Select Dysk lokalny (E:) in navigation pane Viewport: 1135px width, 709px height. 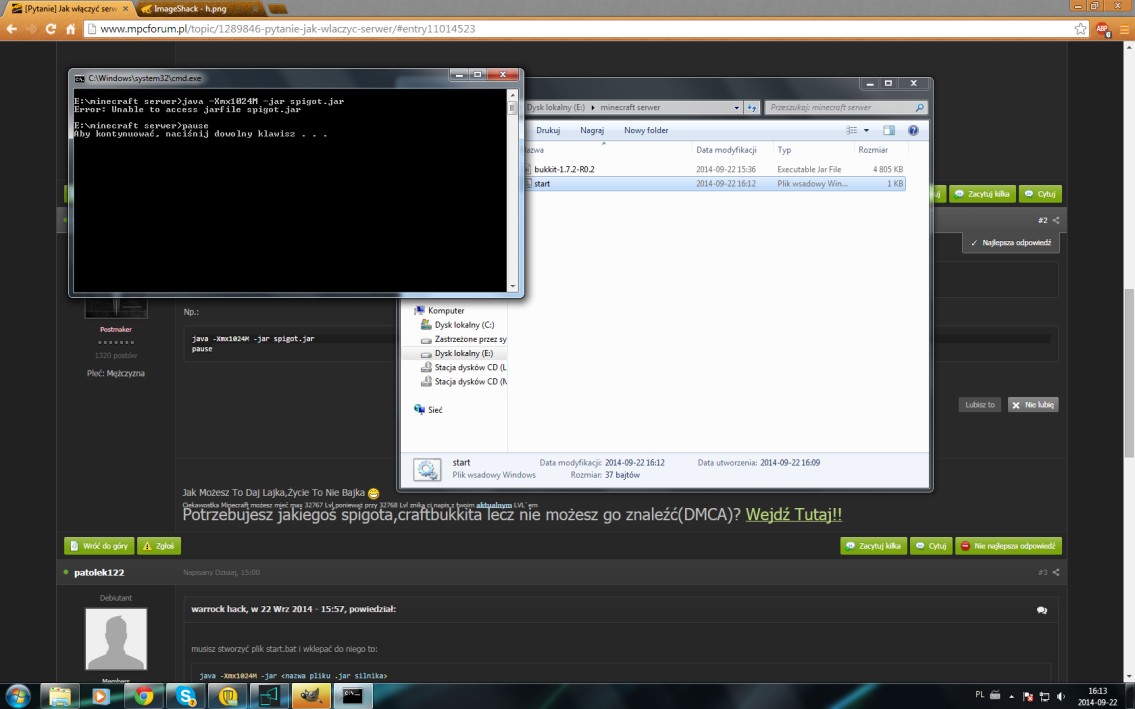pyautogui.click(x=463, y=353)
